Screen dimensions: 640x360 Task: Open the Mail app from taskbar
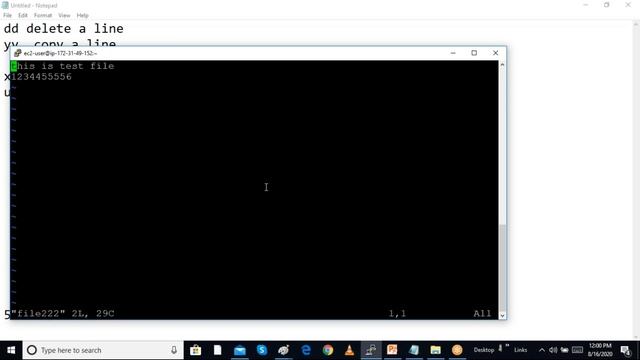tap(240, 350)
